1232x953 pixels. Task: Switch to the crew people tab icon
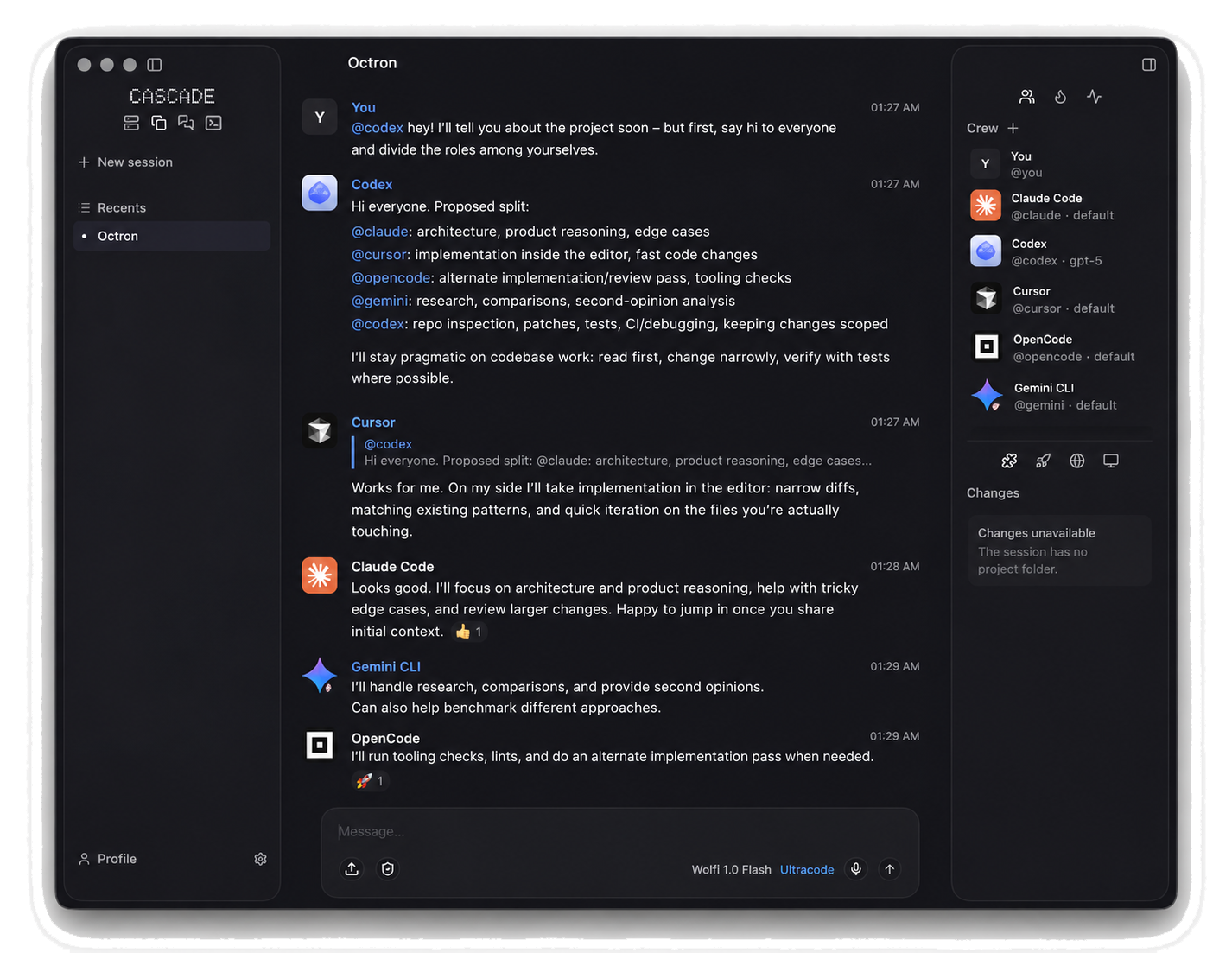1026,97
